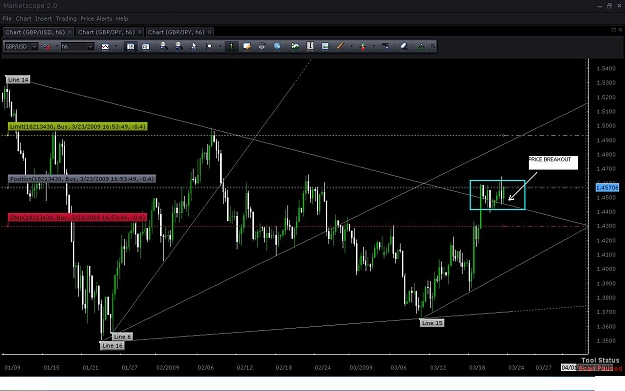Click the zoom in magnifier icon
Screen dimensions: 625x391
coord(163,46)
